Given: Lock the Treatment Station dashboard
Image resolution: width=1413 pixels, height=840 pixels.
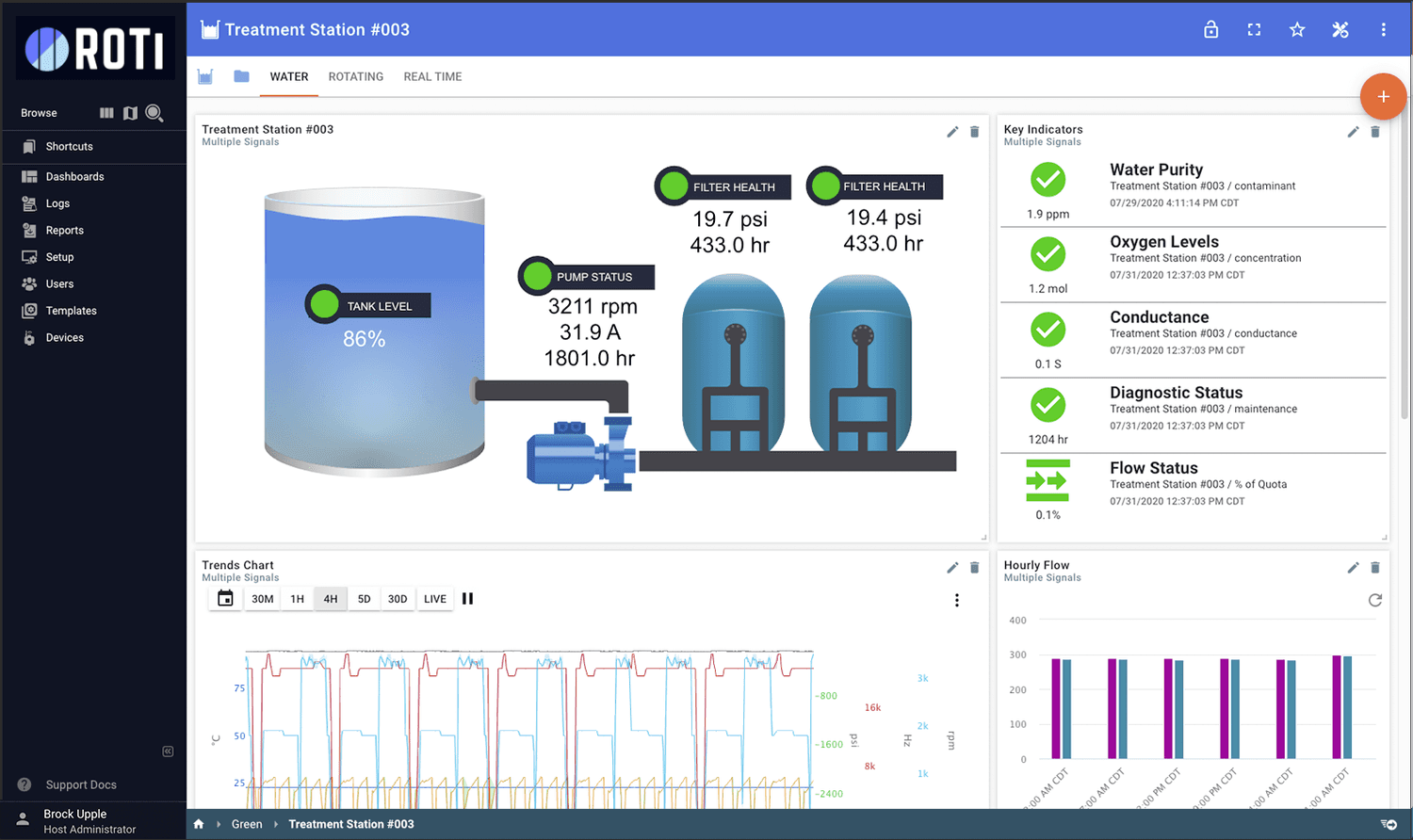Looking at the screenshot, I should (x=1211, y=29).
